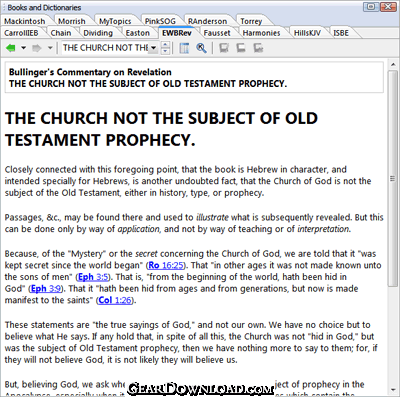Select the EWBRev tab
This screenshot has width=400, height=397.
(x=177, y=33)
